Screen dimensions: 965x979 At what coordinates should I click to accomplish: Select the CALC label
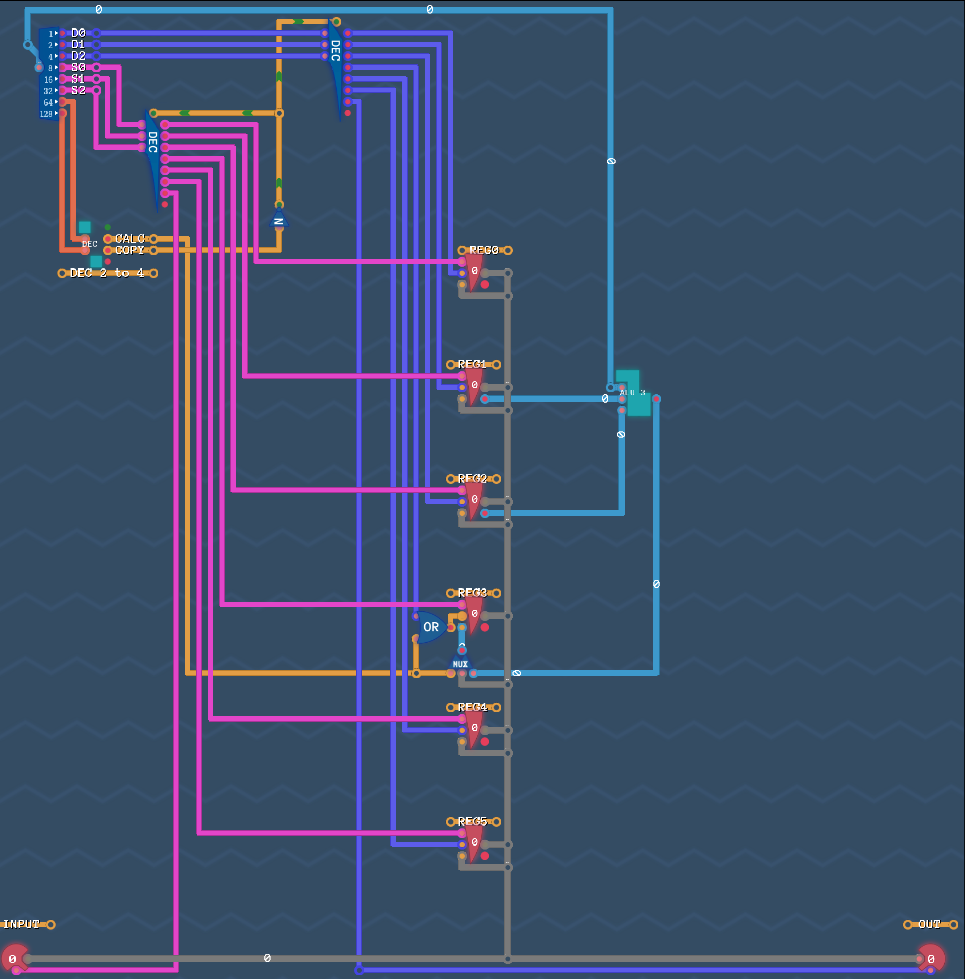pos(130,239)
